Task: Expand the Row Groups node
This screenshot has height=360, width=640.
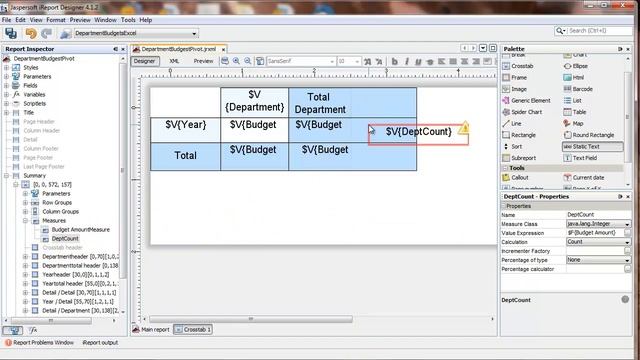Action: (25, 202)
